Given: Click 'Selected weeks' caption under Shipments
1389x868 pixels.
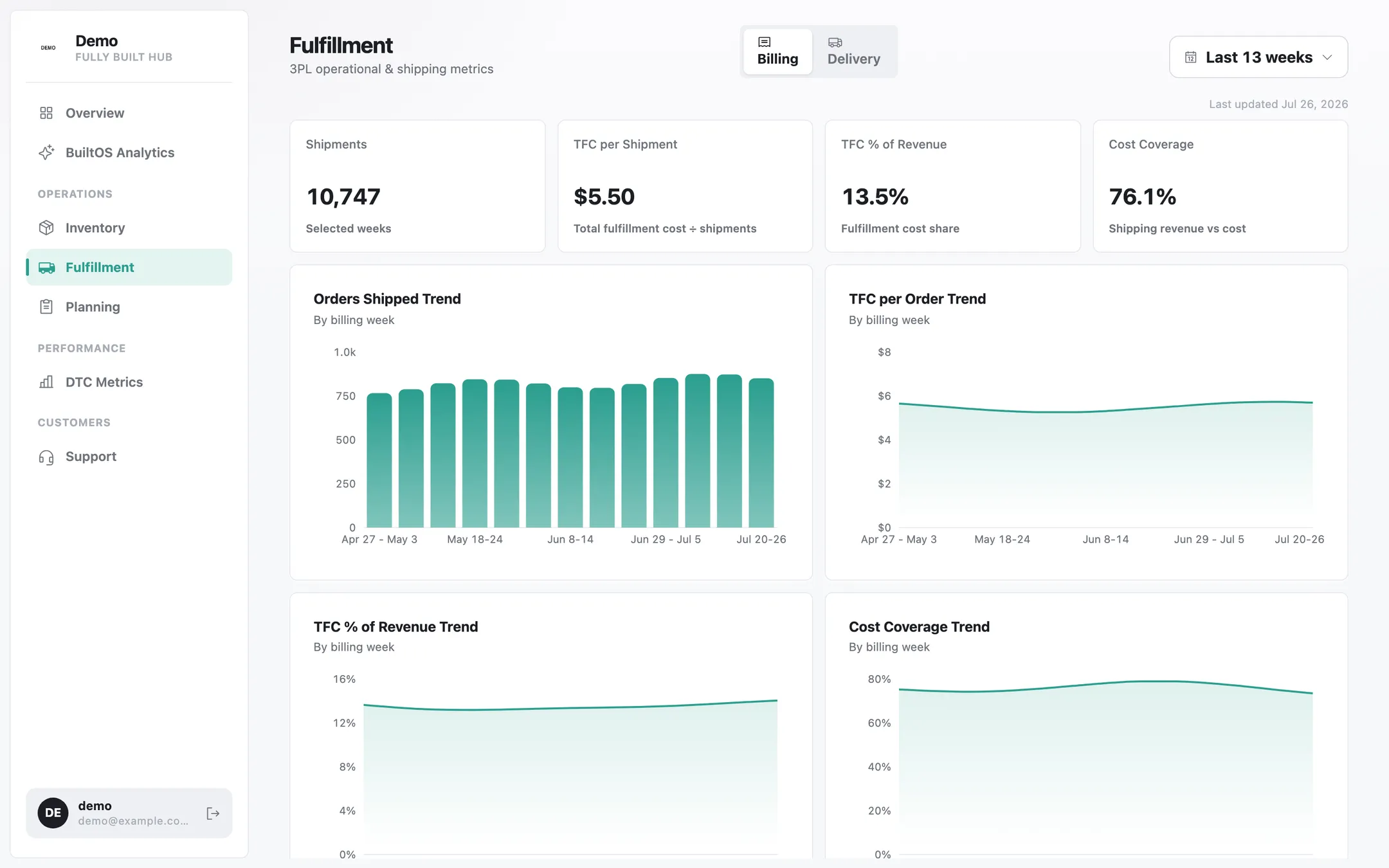Looking at the screenshot, I should (348, 229).
